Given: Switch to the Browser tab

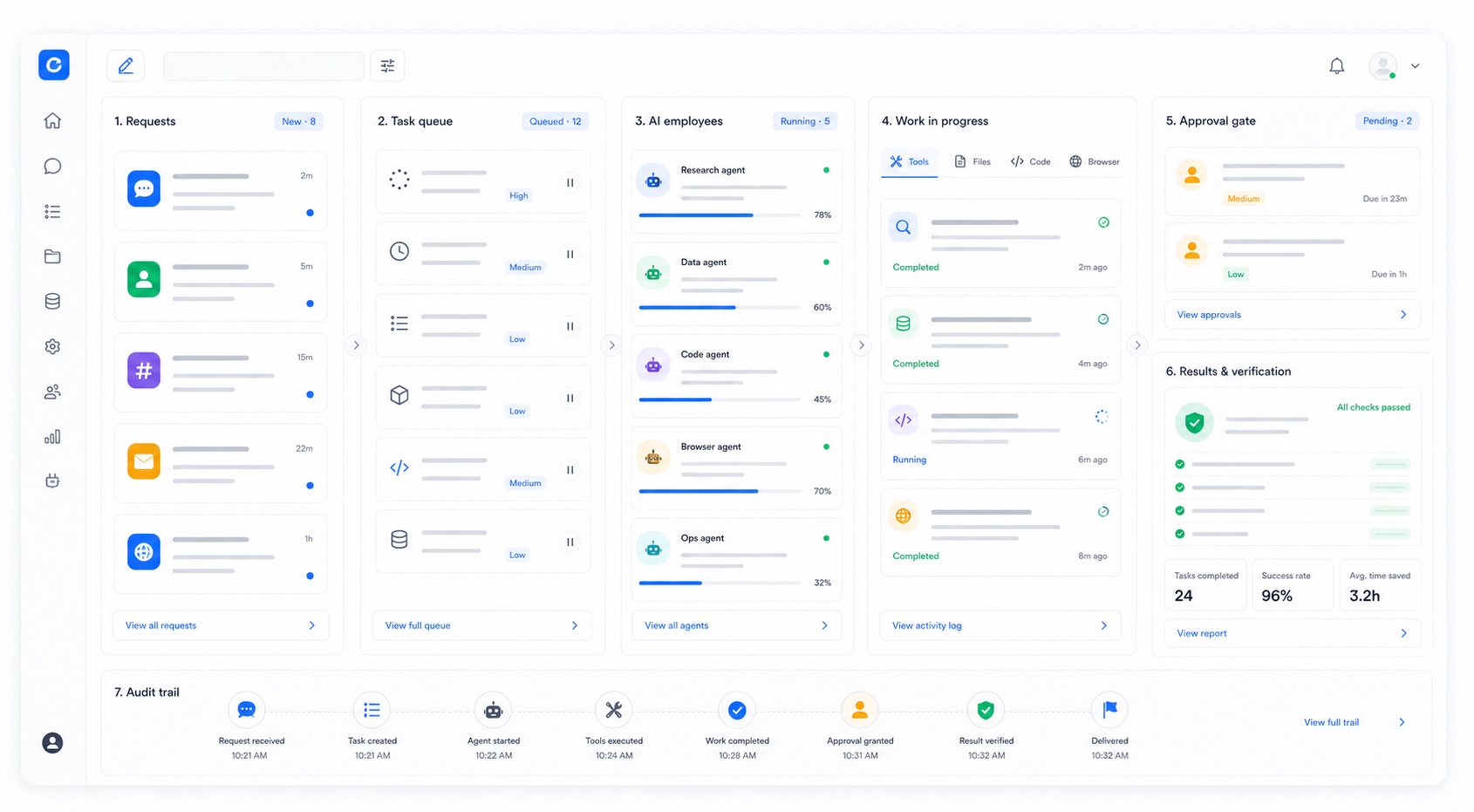Looking at the screenshot, I should [x=1094, y=161].
